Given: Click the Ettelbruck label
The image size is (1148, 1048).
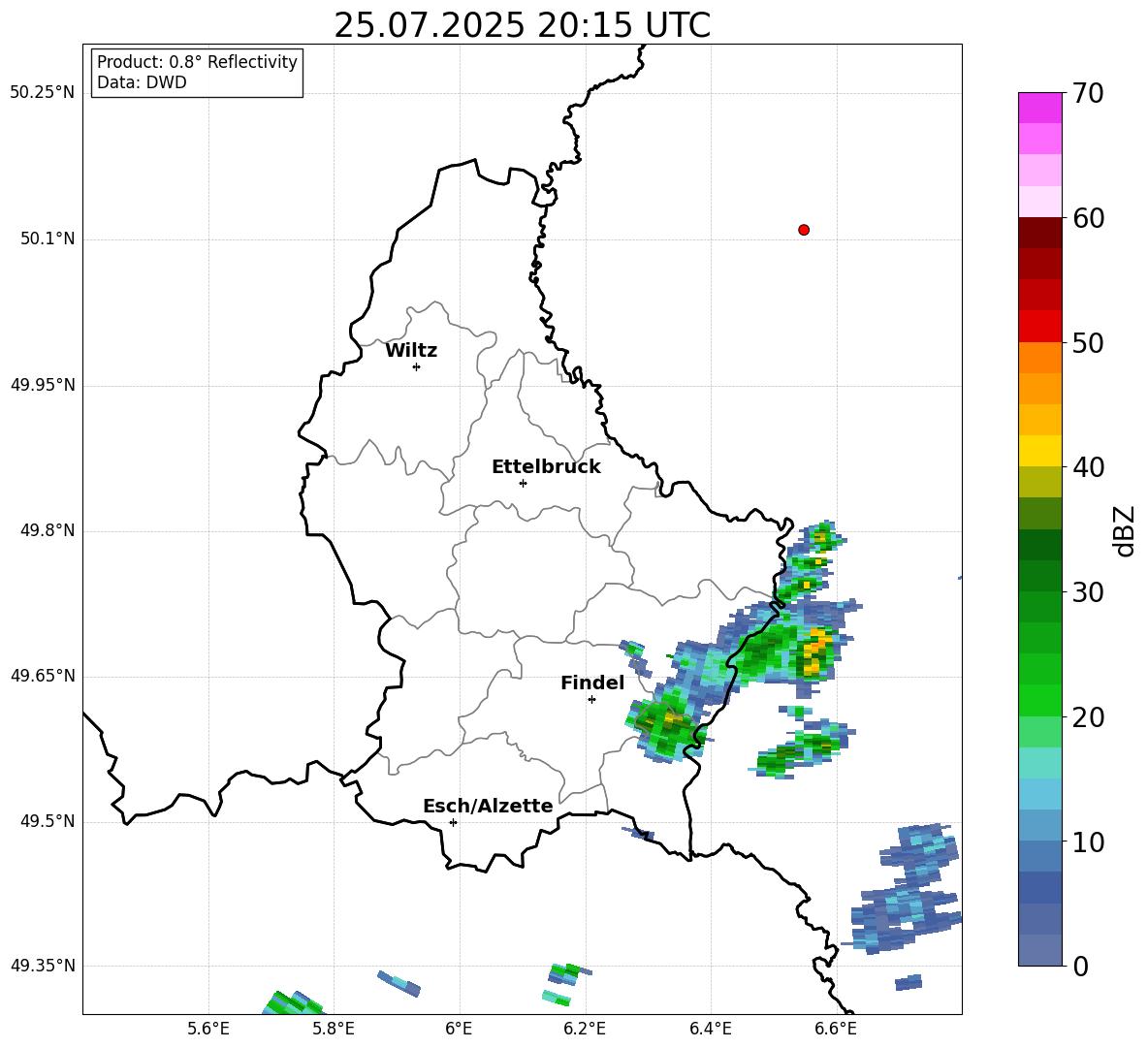Looking at the screenshot, I should click(546, 467).
